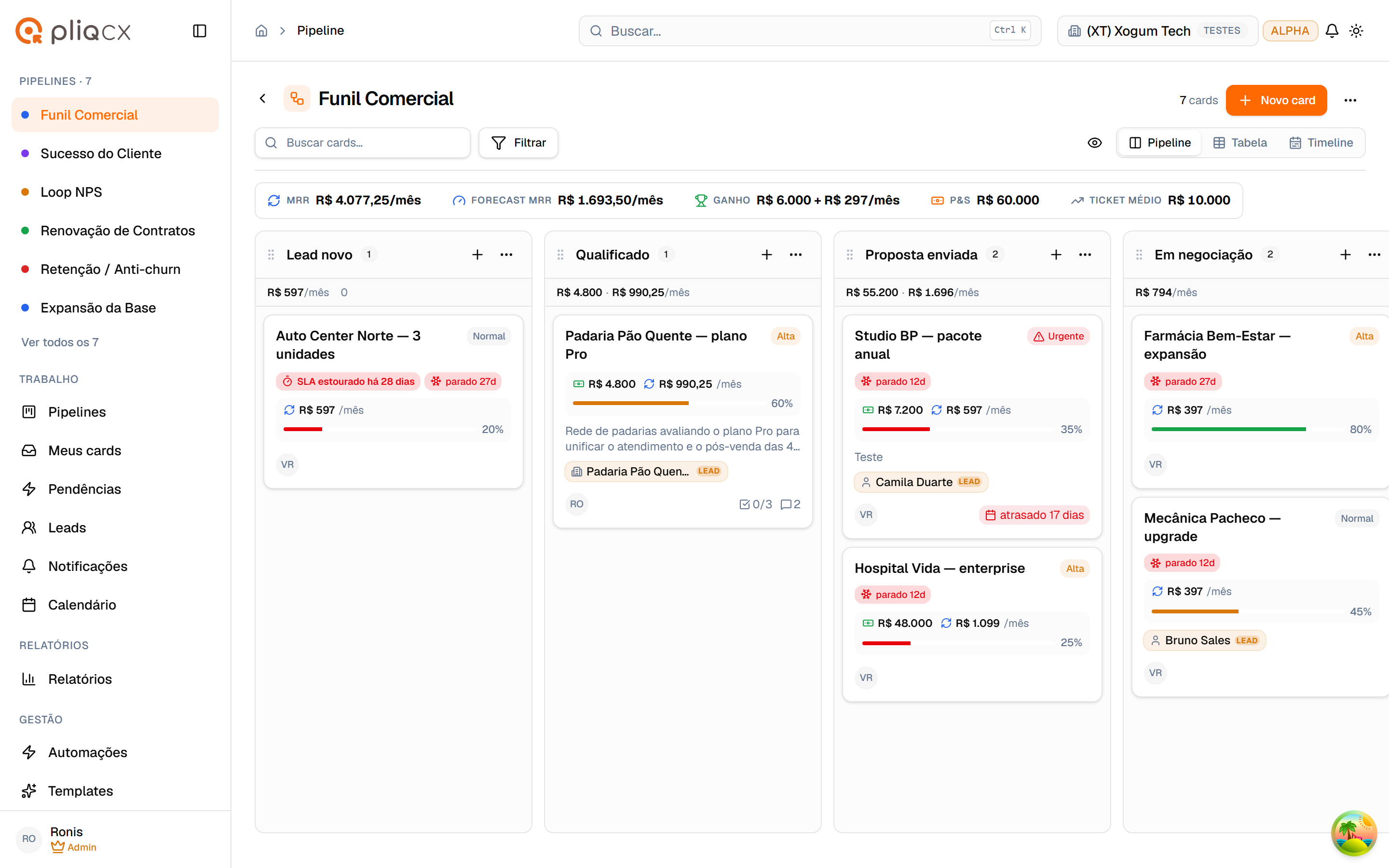Open Calendário sidebar item

click(115, 605)
